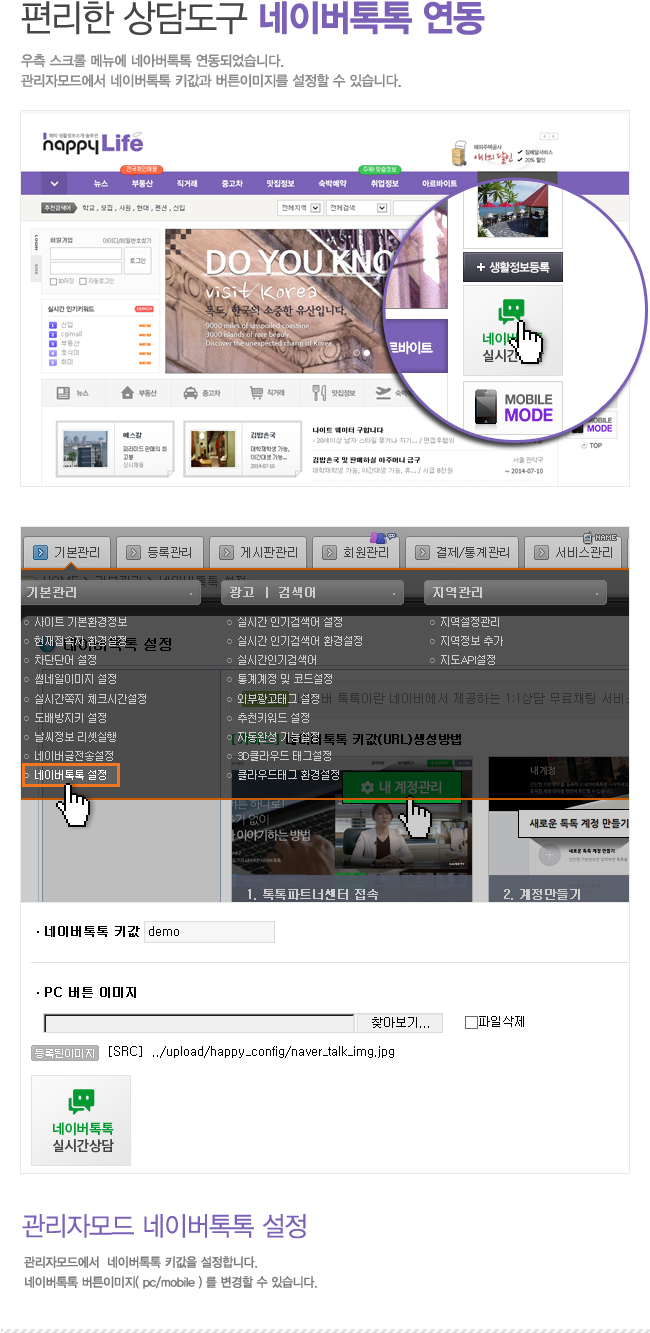Open the 게시판관리 admin tab
This screenshot has width=650, height=1333.
coord(257,552)
